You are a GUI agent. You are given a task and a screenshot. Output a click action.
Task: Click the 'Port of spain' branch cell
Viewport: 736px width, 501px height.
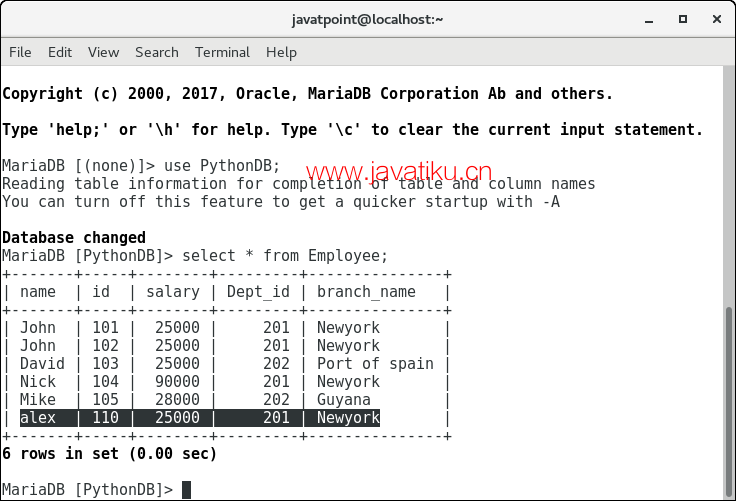coord(375,363)
